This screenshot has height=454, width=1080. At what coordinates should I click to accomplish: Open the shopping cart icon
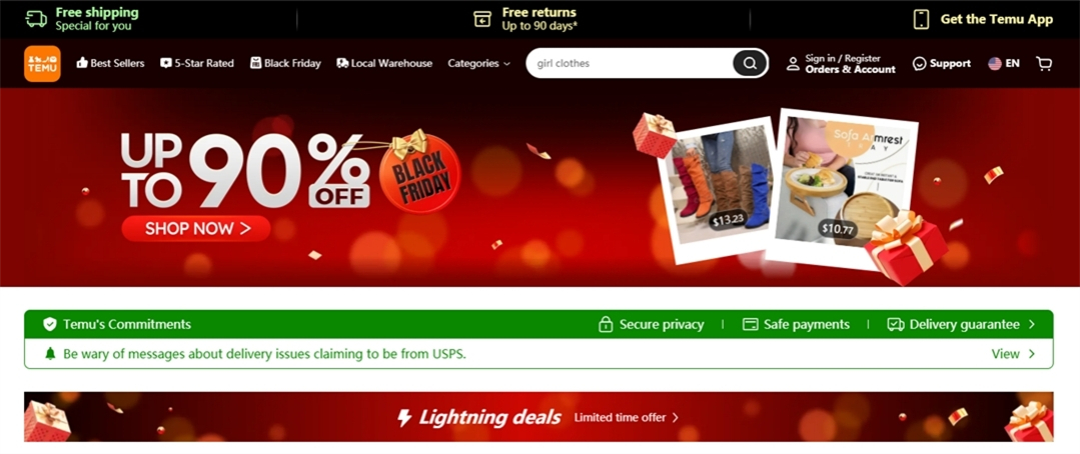pos(1044,63)
